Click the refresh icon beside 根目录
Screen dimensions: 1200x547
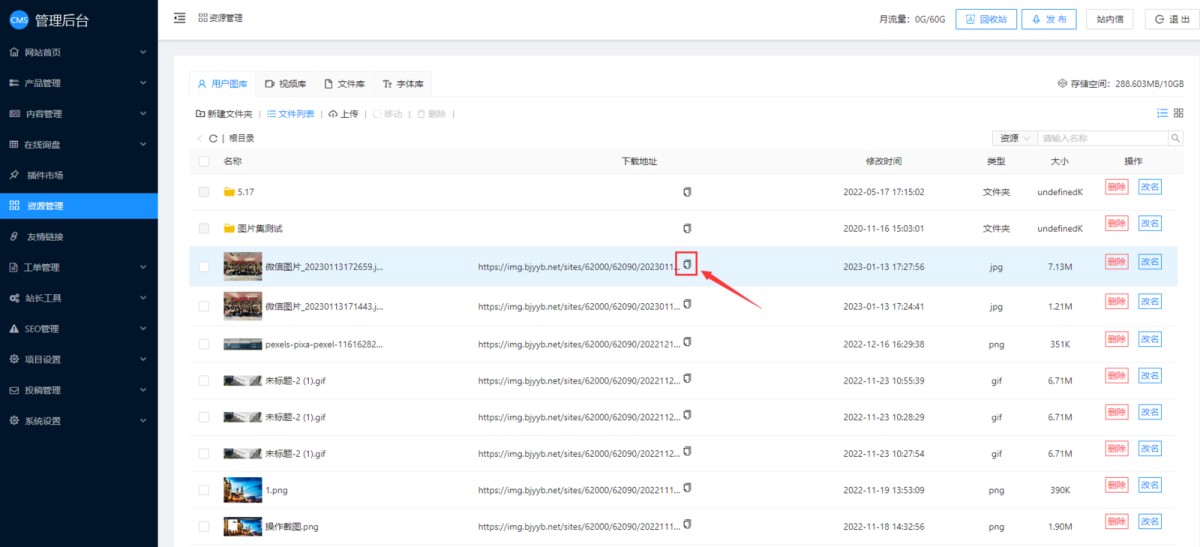pyautogui.click(x=213, y=138)
